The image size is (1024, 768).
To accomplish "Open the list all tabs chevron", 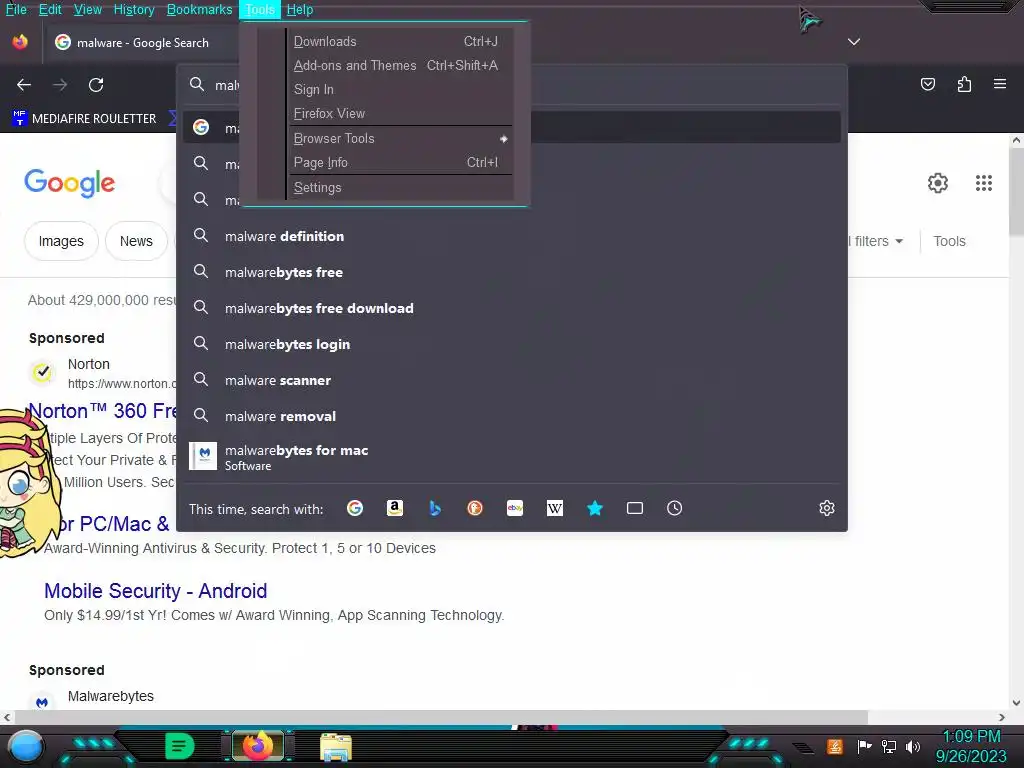I will (x=854, y=42).
